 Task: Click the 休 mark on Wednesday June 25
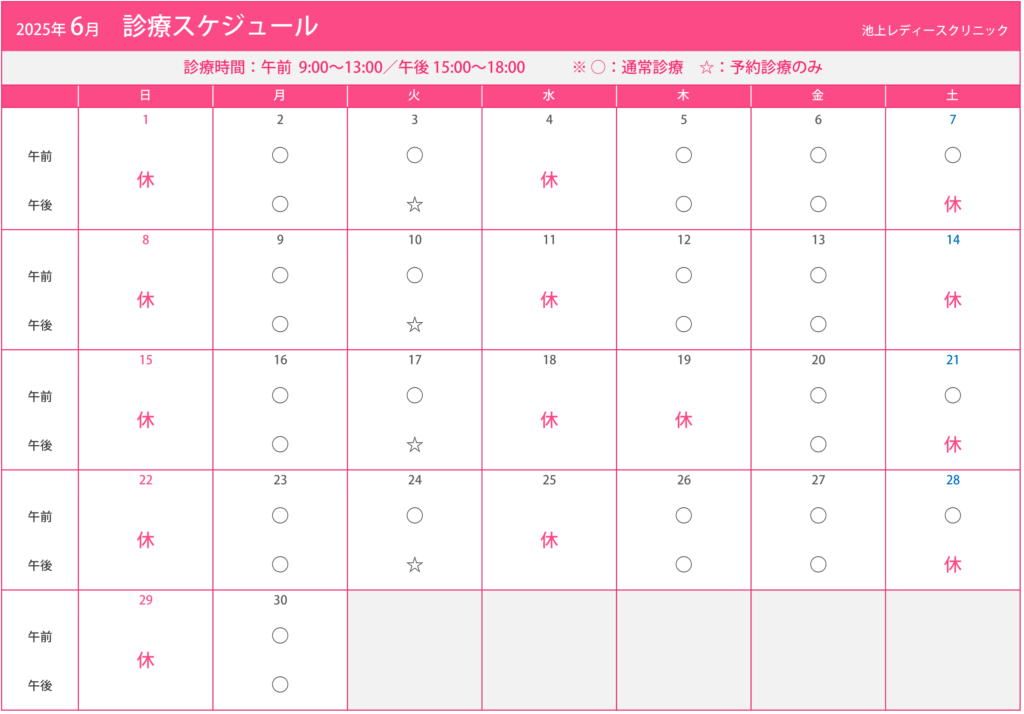(x=549, y=540)
